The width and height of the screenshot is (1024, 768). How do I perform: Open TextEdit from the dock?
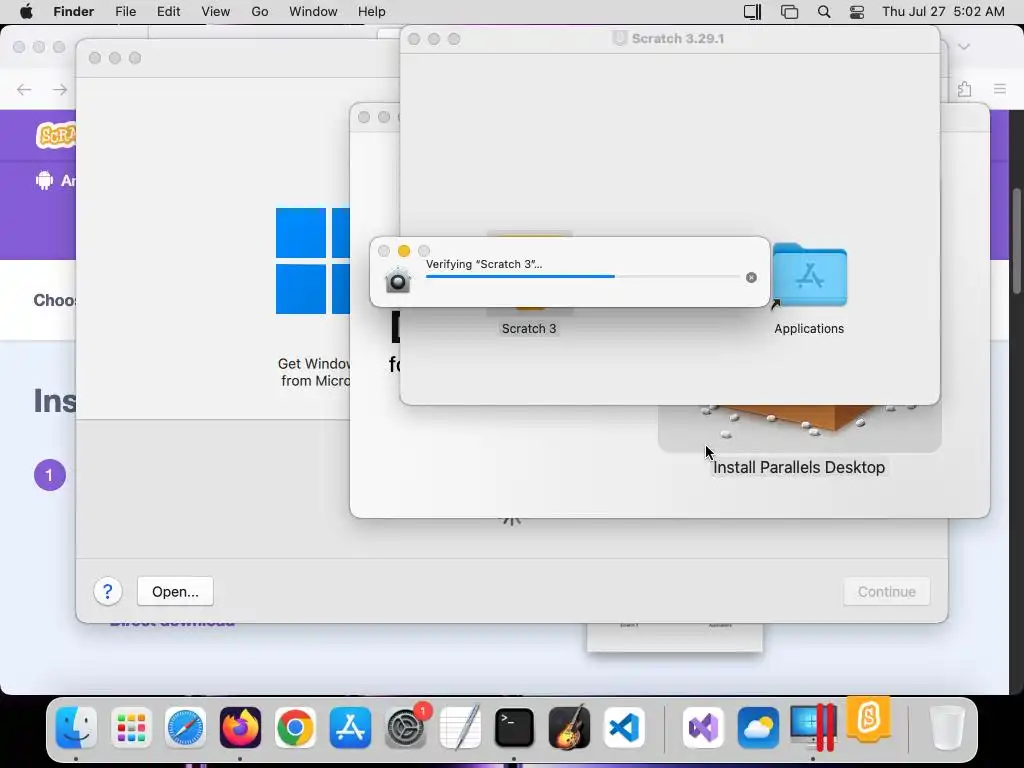pos(460,727)
